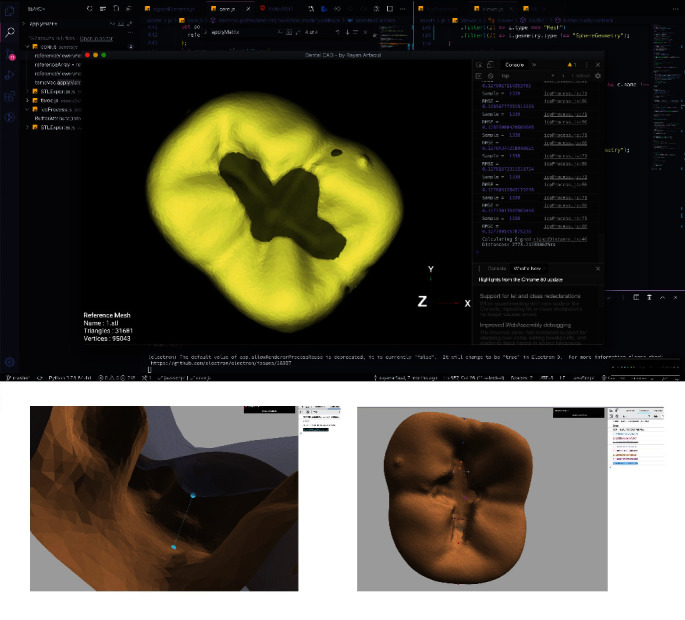
Task: Close the DevTools panel
Action: point(598,65)
